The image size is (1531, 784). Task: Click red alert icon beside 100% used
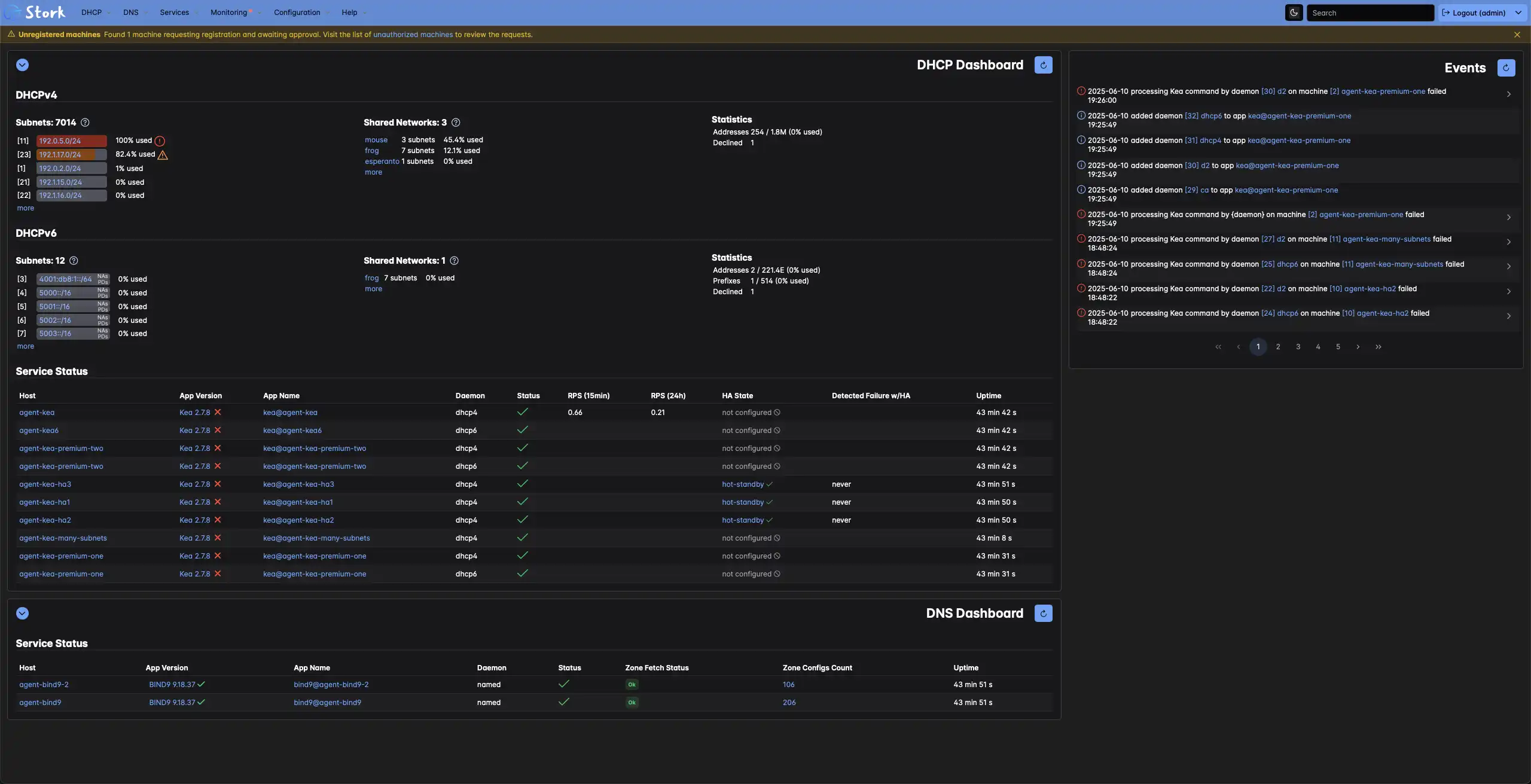pyautogui.click(x=160, y=141)
